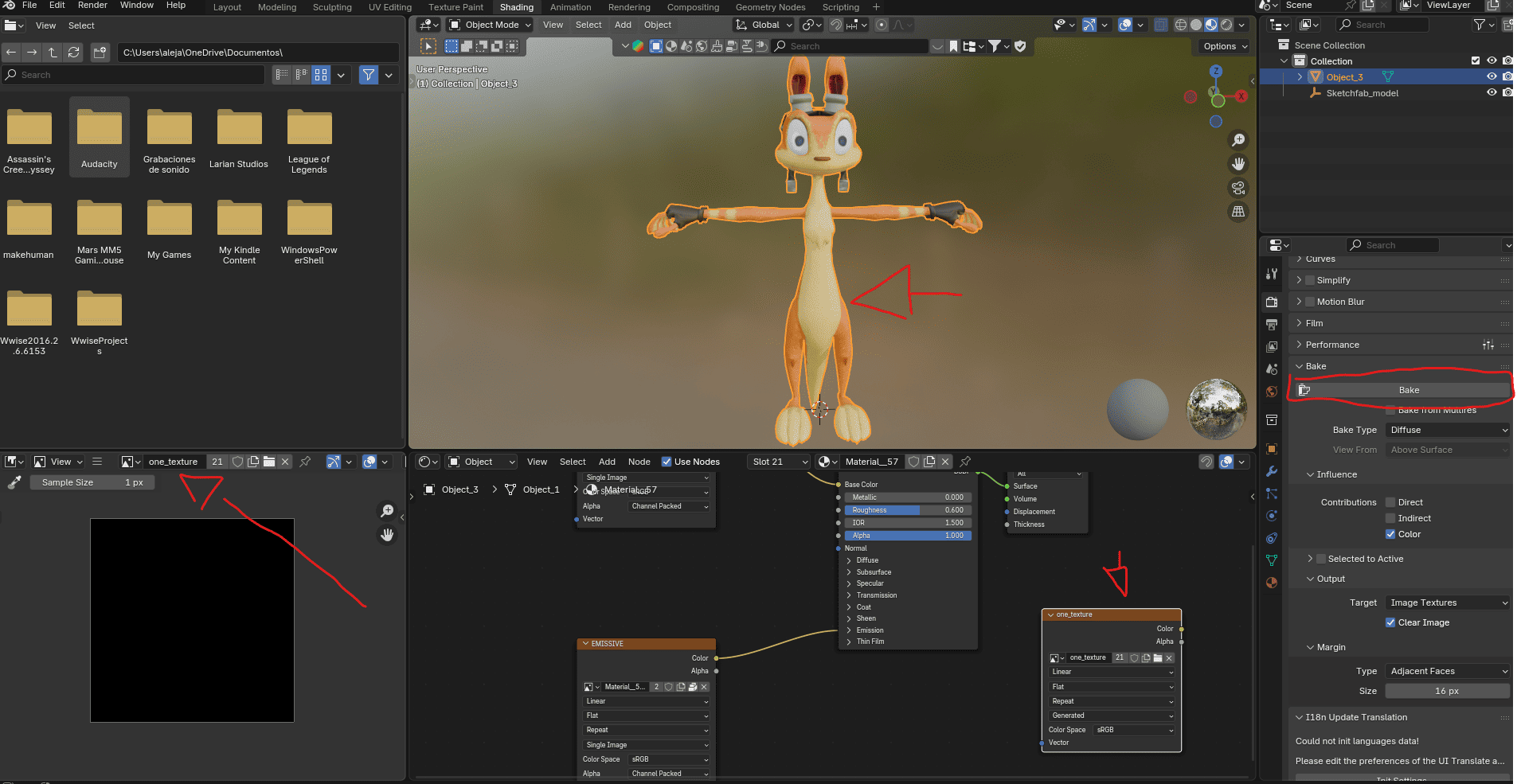Open the margin Type Adjacent Faces dropdown

pyautogui.click(x=1448, y=671)
